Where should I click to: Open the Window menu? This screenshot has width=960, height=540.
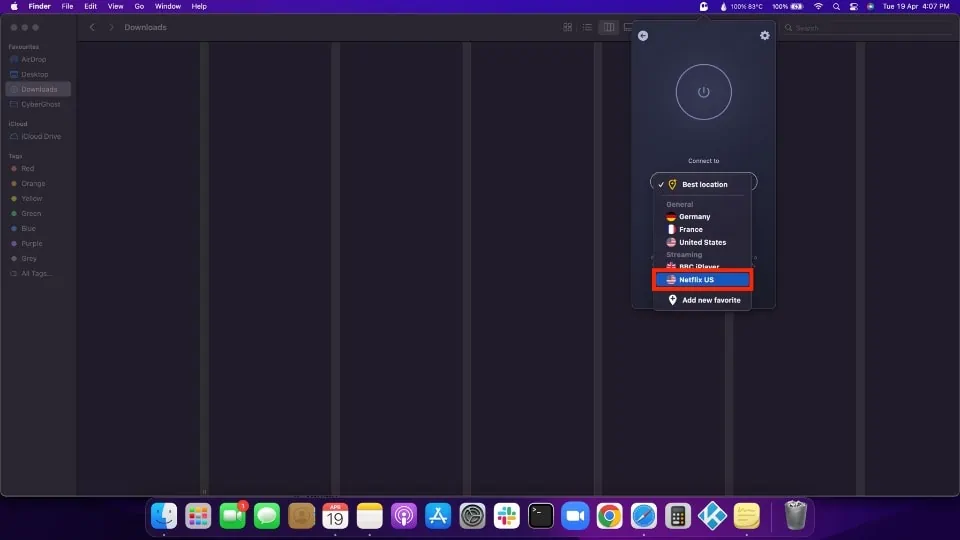pyautogui.click(x=167, y=7)
